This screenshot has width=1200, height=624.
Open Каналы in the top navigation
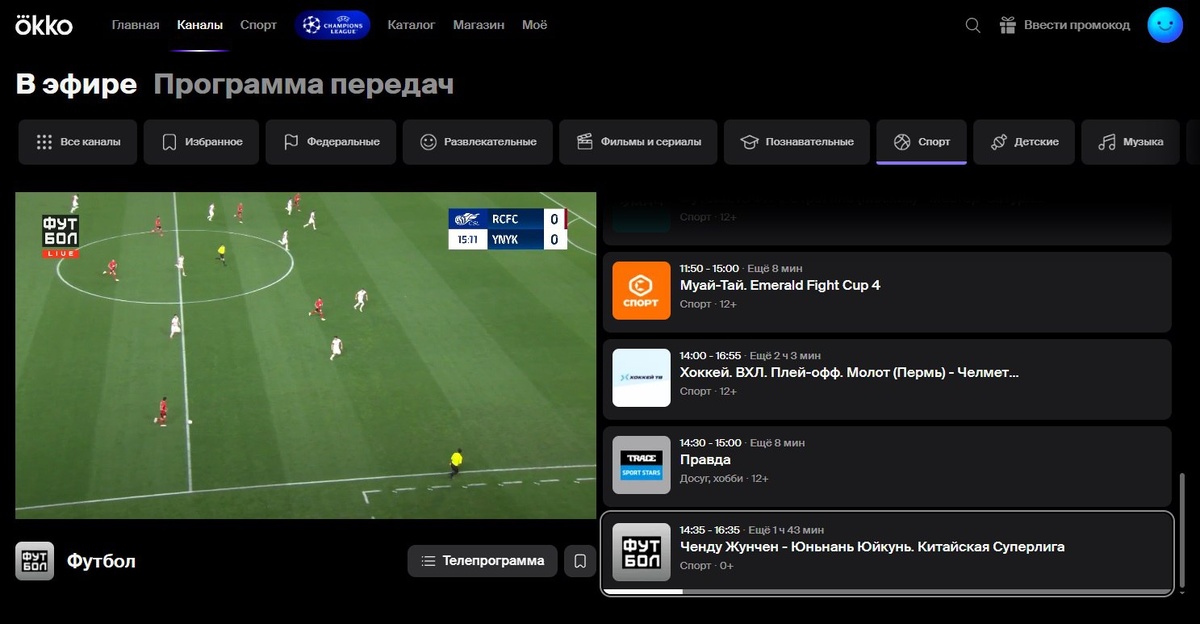[200, 25]
